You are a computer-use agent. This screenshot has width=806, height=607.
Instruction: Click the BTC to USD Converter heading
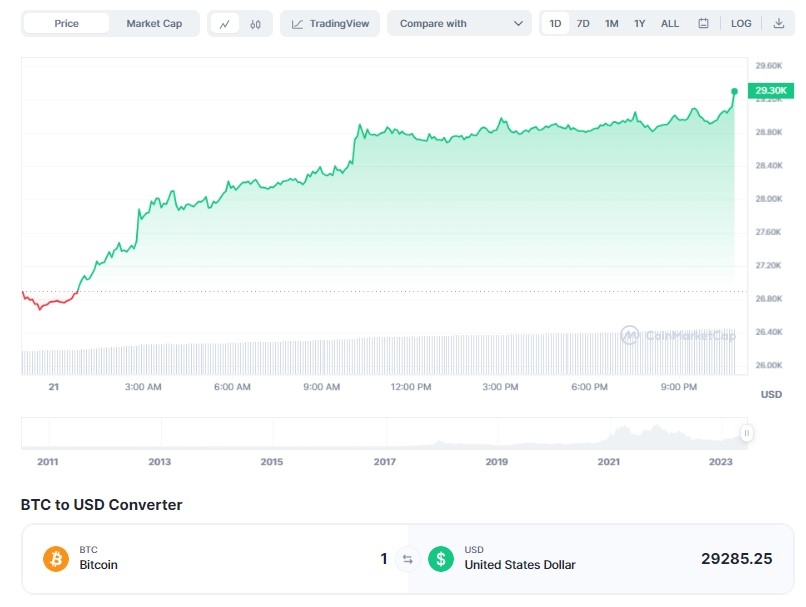coord(101,505)
